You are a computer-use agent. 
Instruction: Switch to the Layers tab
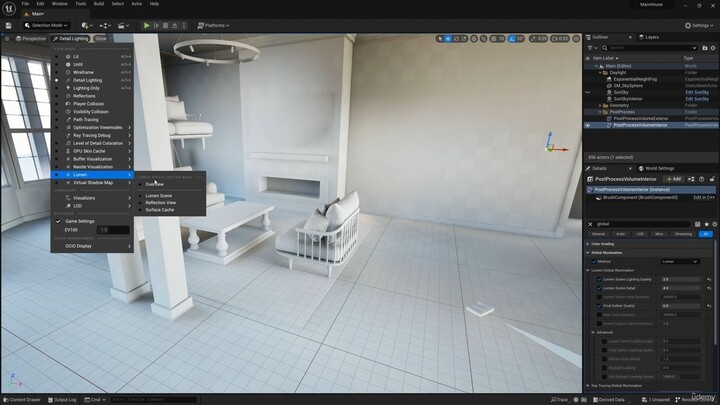click(x=648, y=37)
